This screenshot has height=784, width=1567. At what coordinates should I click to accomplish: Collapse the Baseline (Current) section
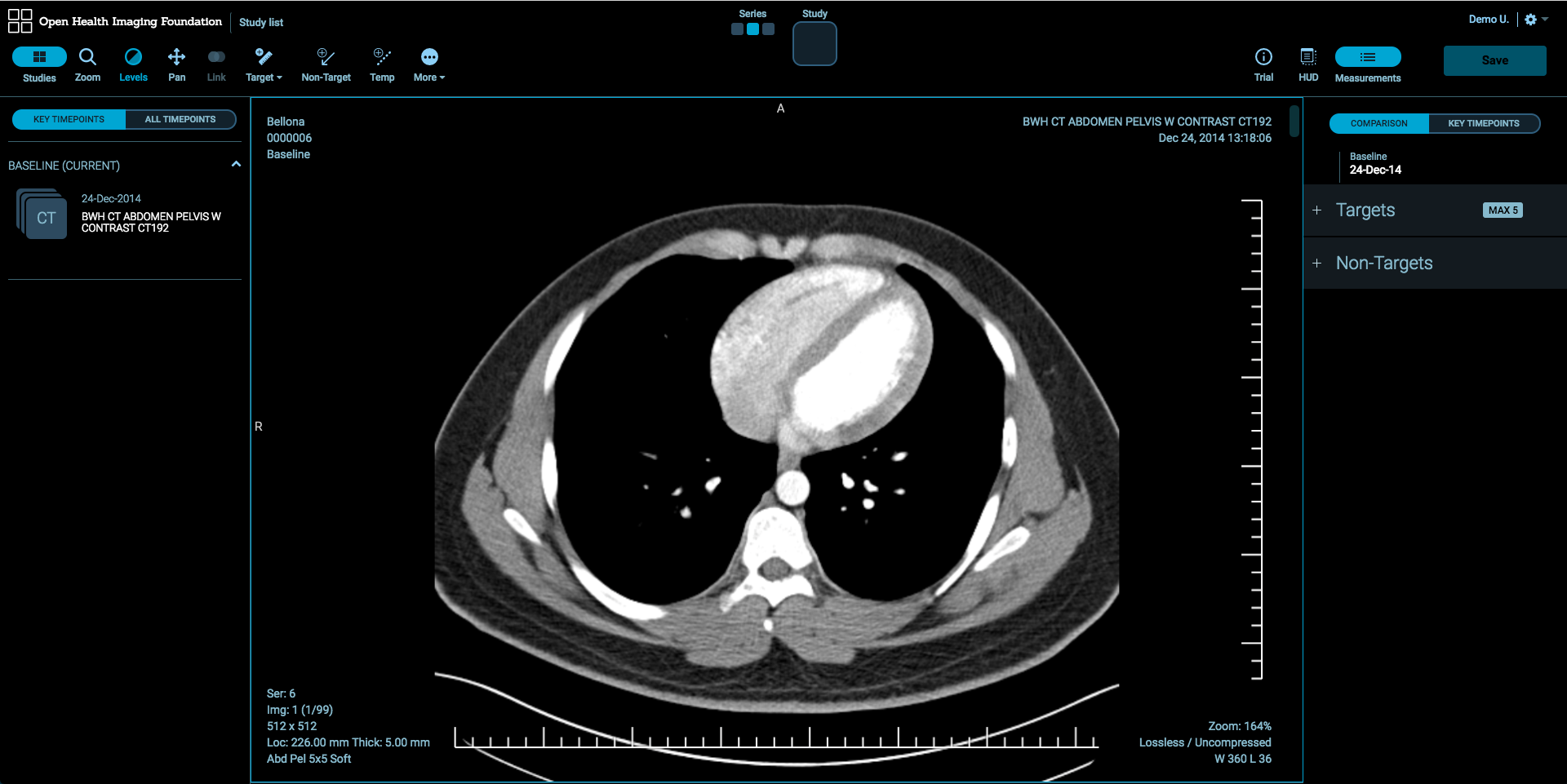[236, 164]
